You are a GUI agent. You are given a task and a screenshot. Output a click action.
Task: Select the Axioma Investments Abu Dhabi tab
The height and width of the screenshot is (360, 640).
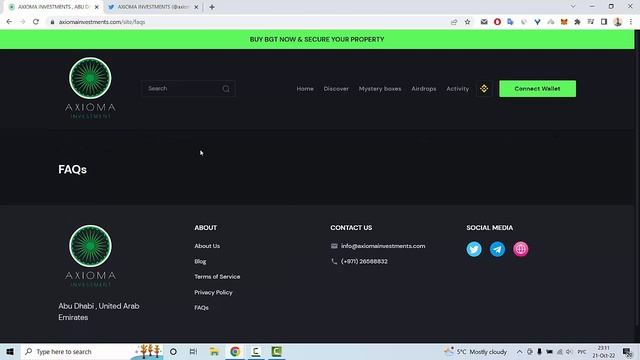(53, 7)
